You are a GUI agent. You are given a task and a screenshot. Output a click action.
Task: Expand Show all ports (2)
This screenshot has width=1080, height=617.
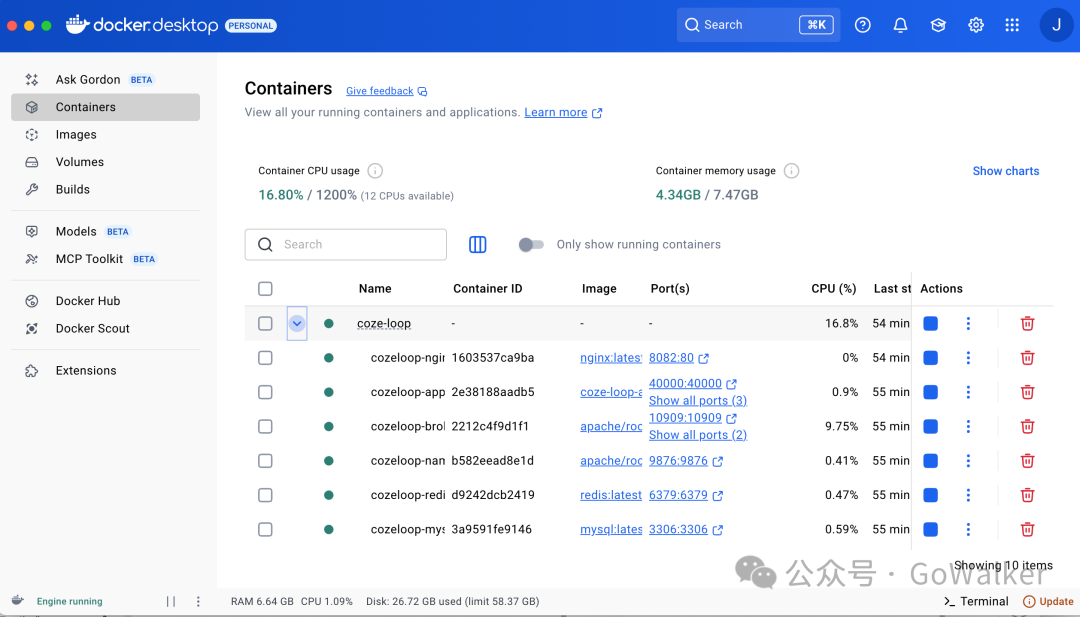click(x=698, y=435)
